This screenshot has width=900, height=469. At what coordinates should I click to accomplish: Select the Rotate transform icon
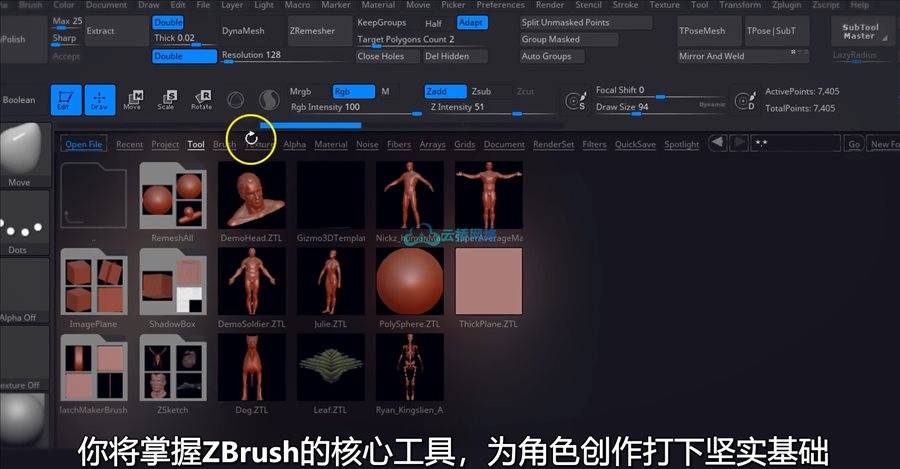pos(201,100)
